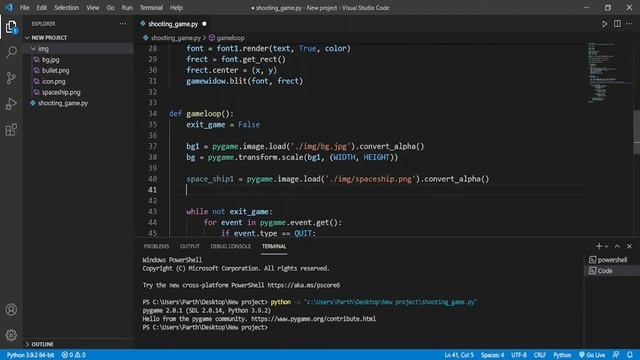
Task: Change UTF-8 file encoding
Action: pyautogui.click(x=519, y=355)
